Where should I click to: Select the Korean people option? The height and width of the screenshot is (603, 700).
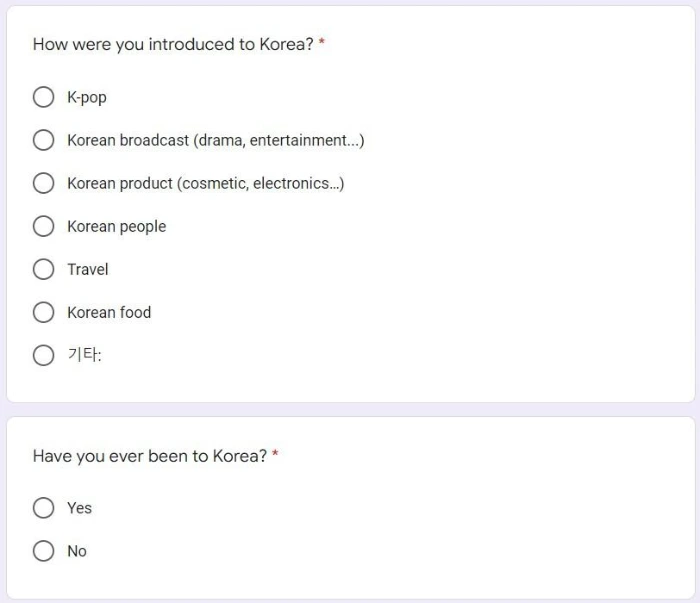[x=43, y=226]
